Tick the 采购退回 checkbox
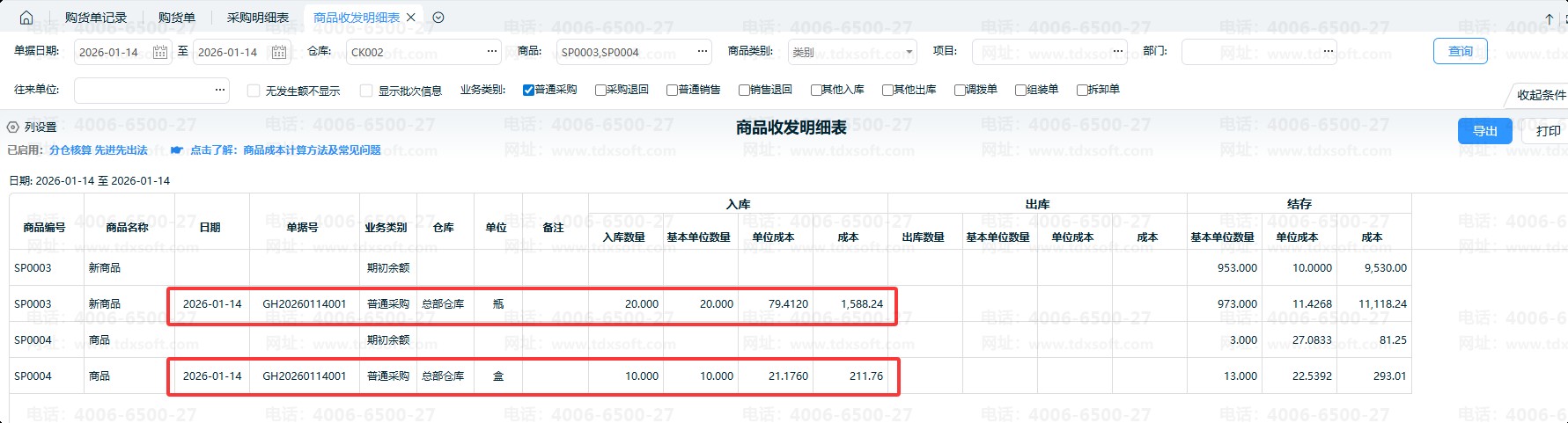The width and height of the screenshot is (1568, 423). click(x=600, y=90)
